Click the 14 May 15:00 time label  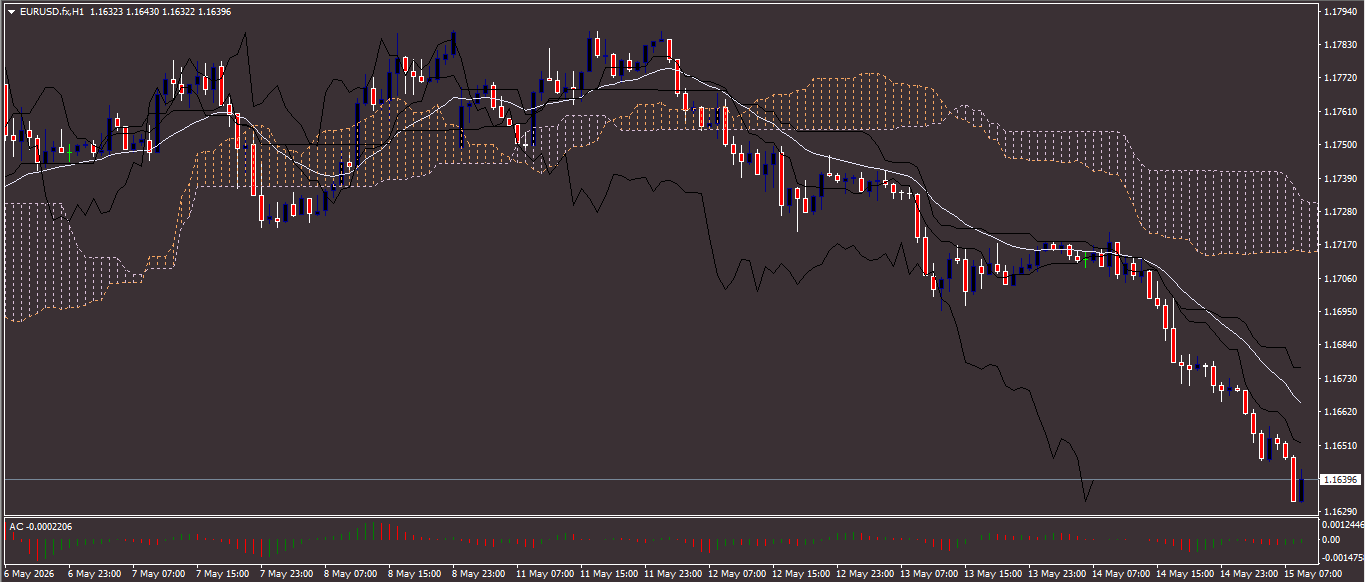(1185, 575)
